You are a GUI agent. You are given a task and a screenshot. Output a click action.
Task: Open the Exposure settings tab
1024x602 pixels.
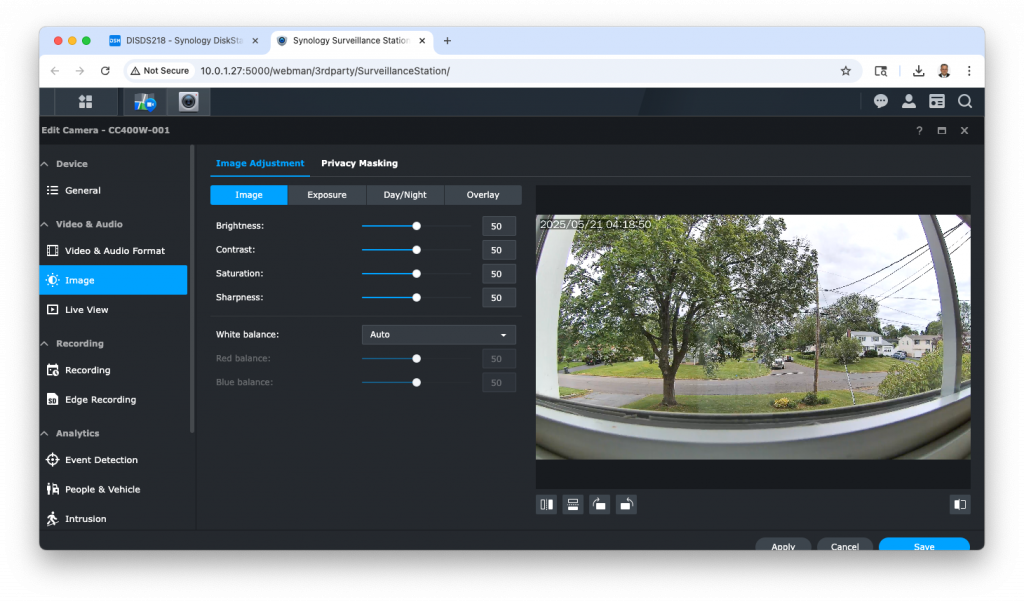pos(326,194)
